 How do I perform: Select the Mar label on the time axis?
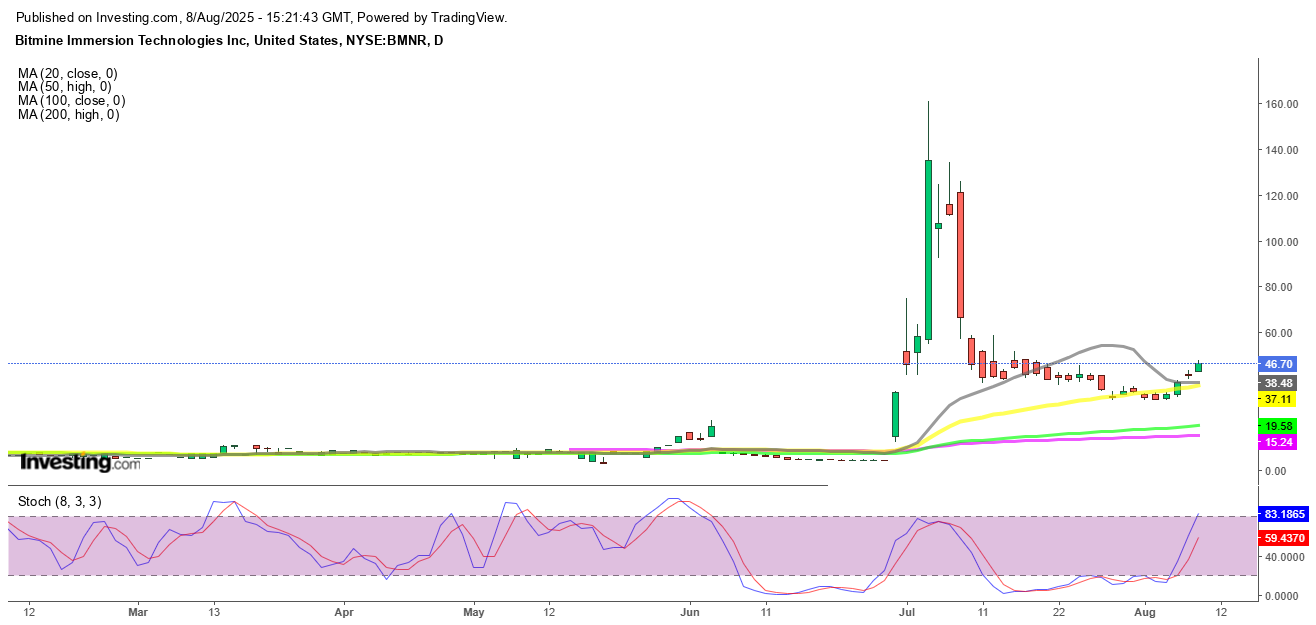tap(138, 610)
